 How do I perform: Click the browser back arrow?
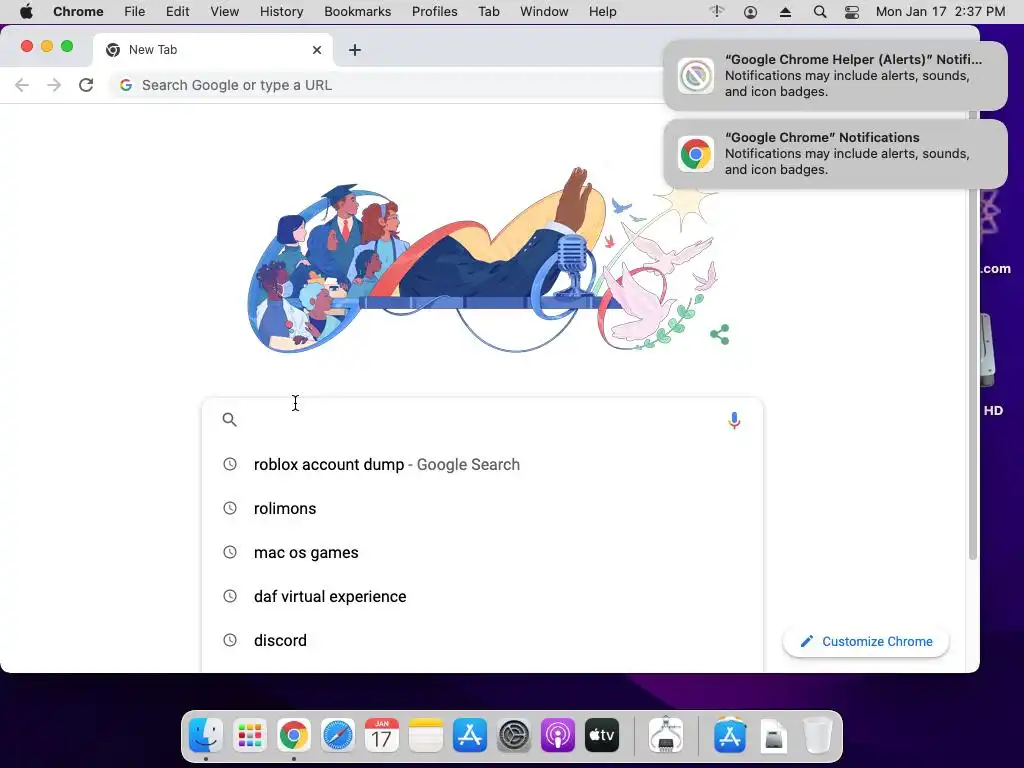(22, 85)
